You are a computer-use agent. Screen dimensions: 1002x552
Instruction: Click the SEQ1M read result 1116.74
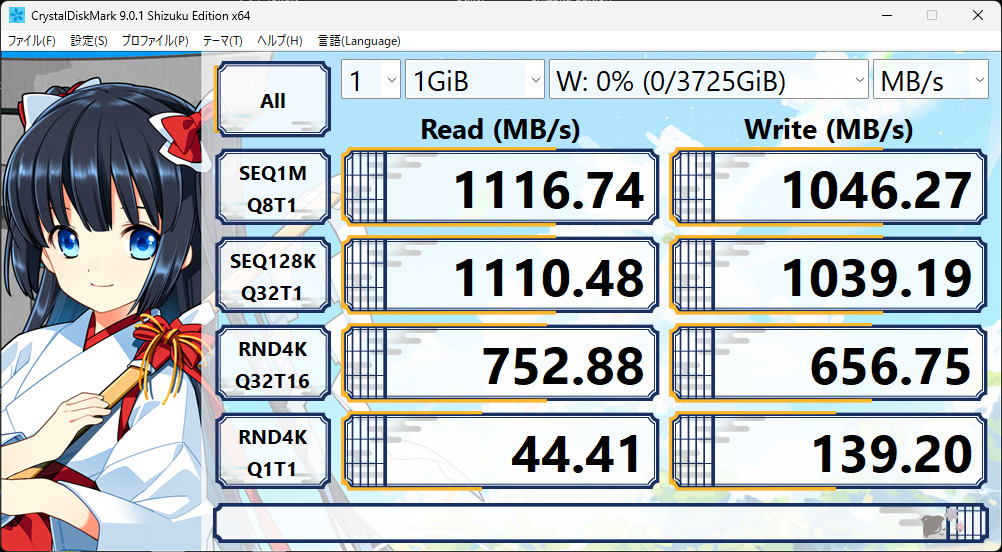(500, 189)
